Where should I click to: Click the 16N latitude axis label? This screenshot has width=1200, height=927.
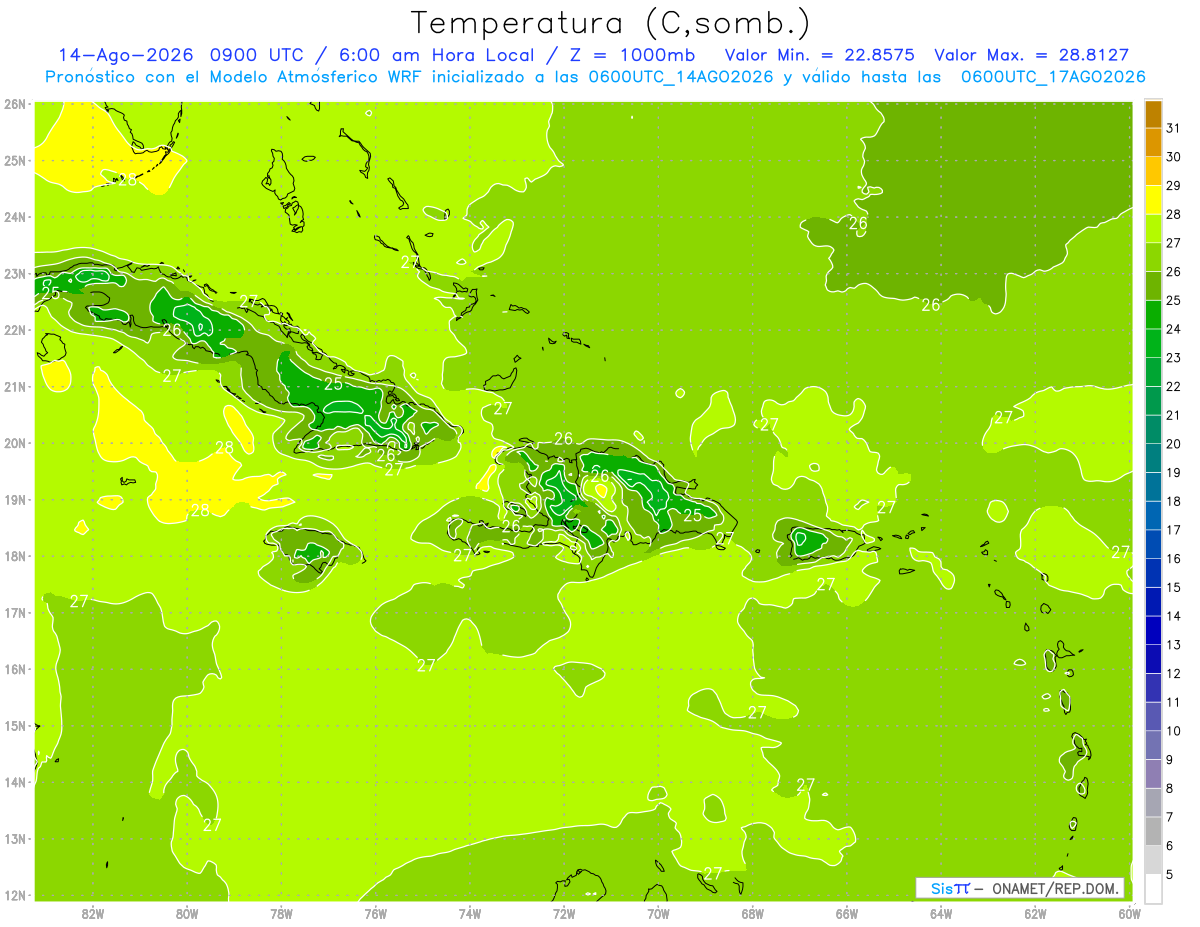click(14, 669)
